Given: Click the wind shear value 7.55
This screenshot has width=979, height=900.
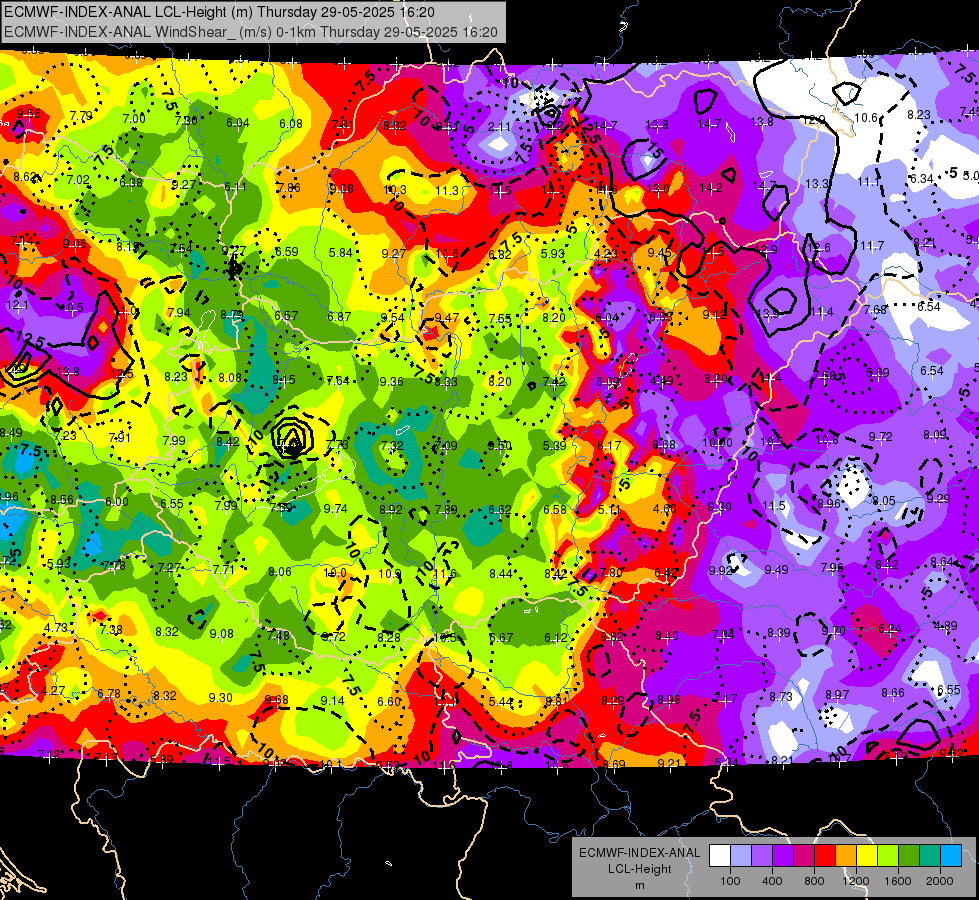Looking at the screenshot, I should [499, 319].
